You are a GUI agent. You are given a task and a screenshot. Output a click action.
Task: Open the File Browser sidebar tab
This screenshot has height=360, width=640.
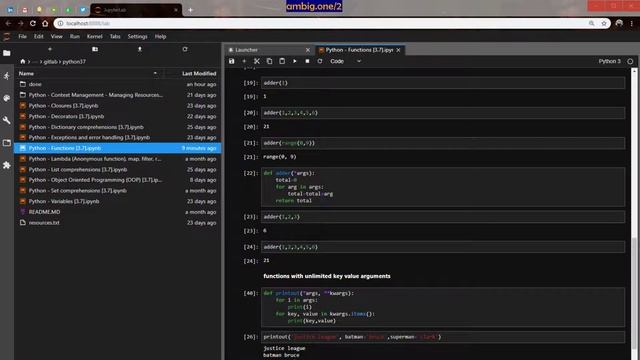pyautogui.click(x=7, y=53)
